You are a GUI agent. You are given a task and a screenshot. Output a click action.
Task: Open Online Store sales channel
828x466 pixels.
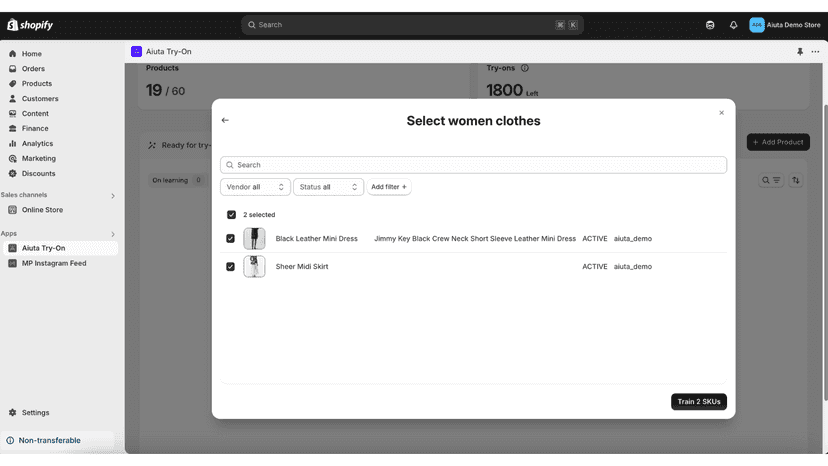pyautogui.click(x=42, y=210)
